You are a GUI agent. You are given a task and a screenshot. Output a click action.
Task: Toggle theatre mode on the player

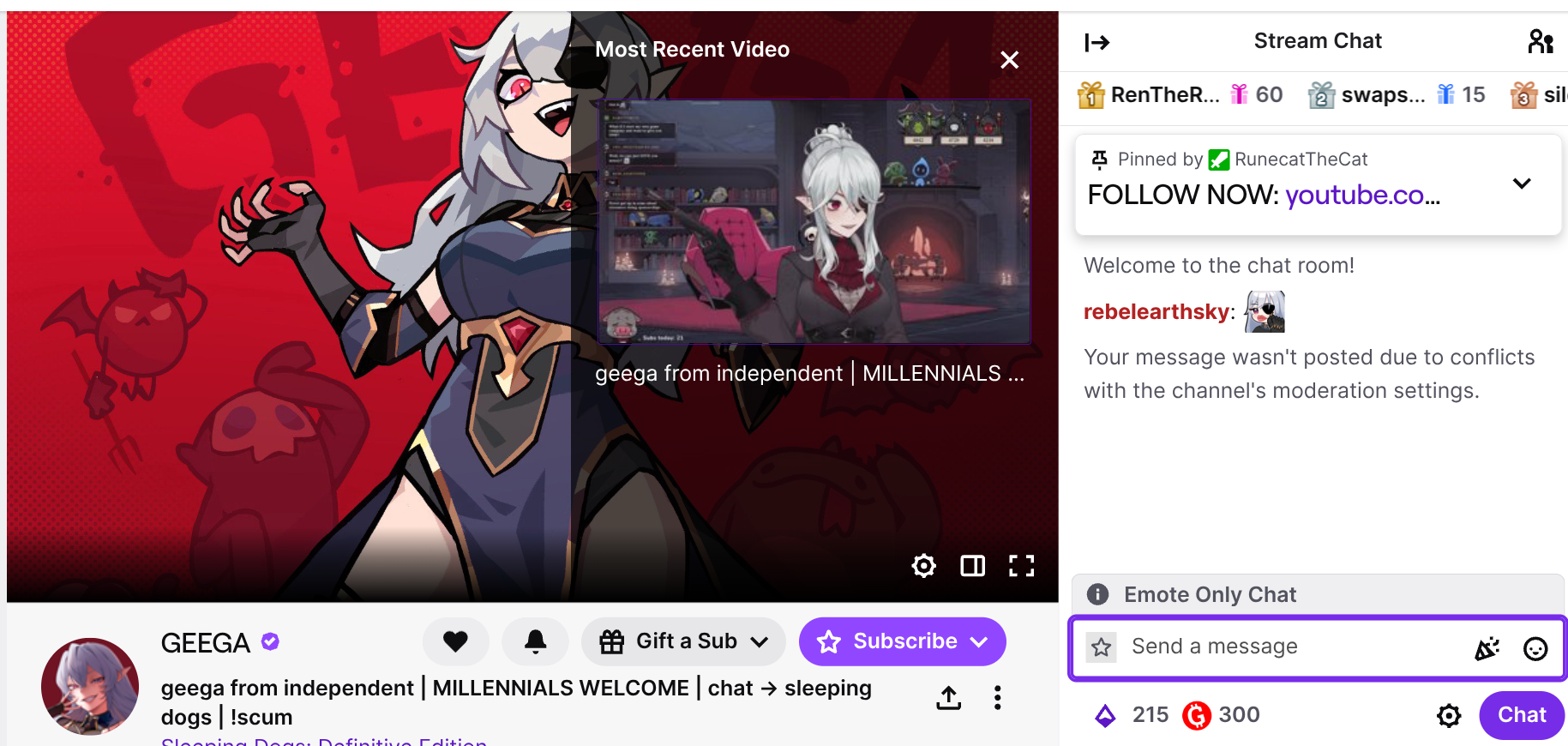tap(972, 566)
